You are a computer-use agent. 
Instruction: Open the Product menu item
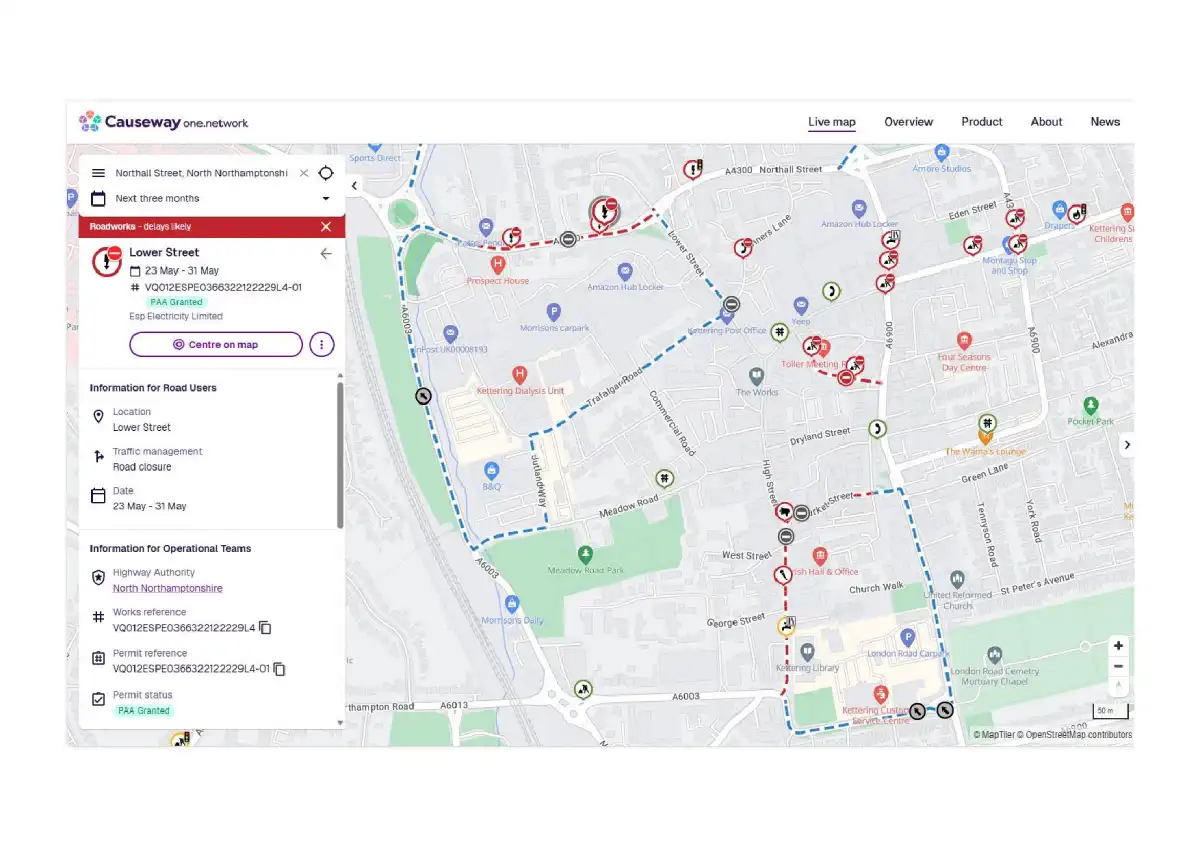[x=981, y=121]
